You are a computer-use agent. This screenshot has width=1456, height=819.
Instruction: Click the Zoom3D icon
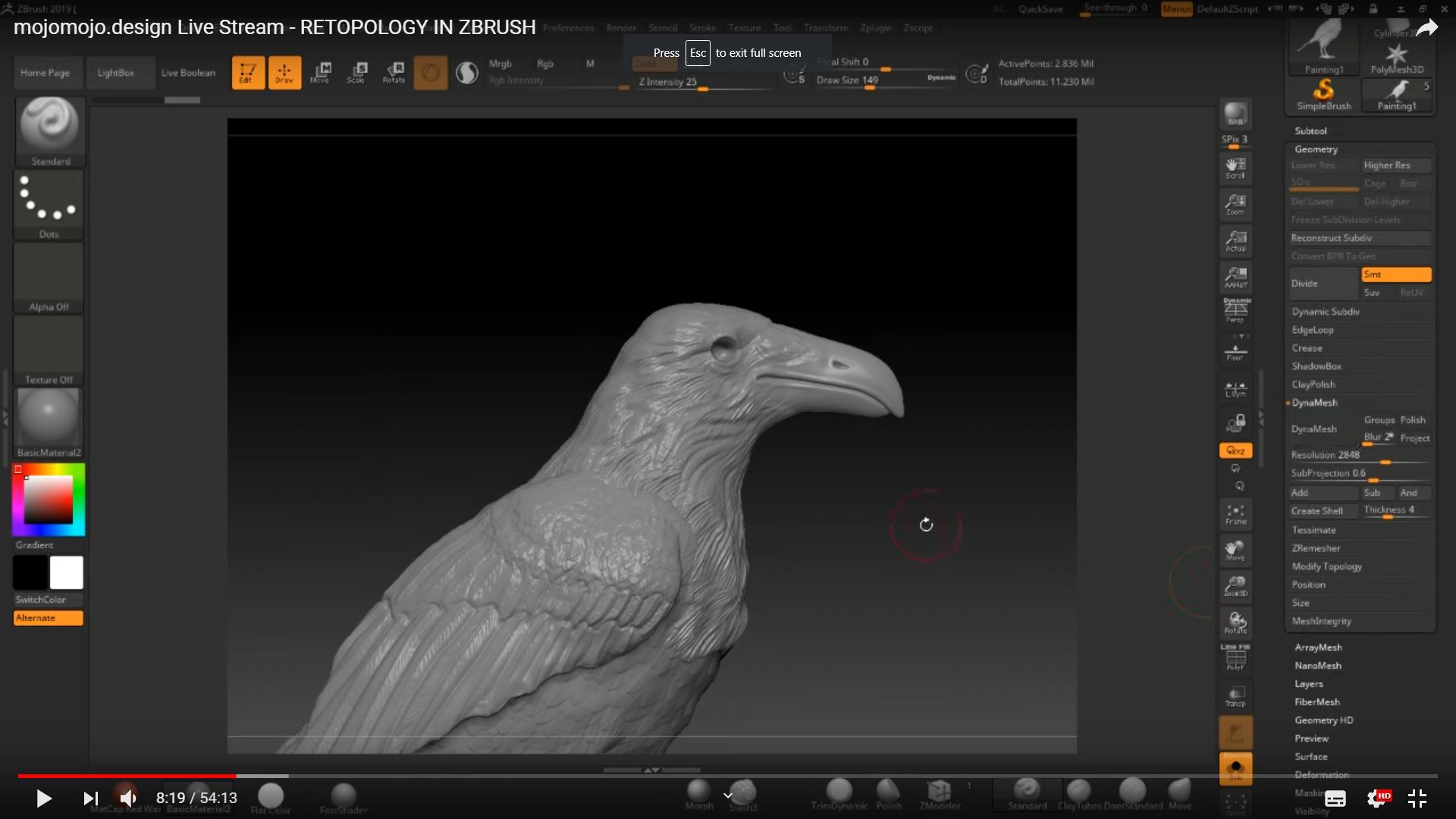click(x=1235, y=586)
